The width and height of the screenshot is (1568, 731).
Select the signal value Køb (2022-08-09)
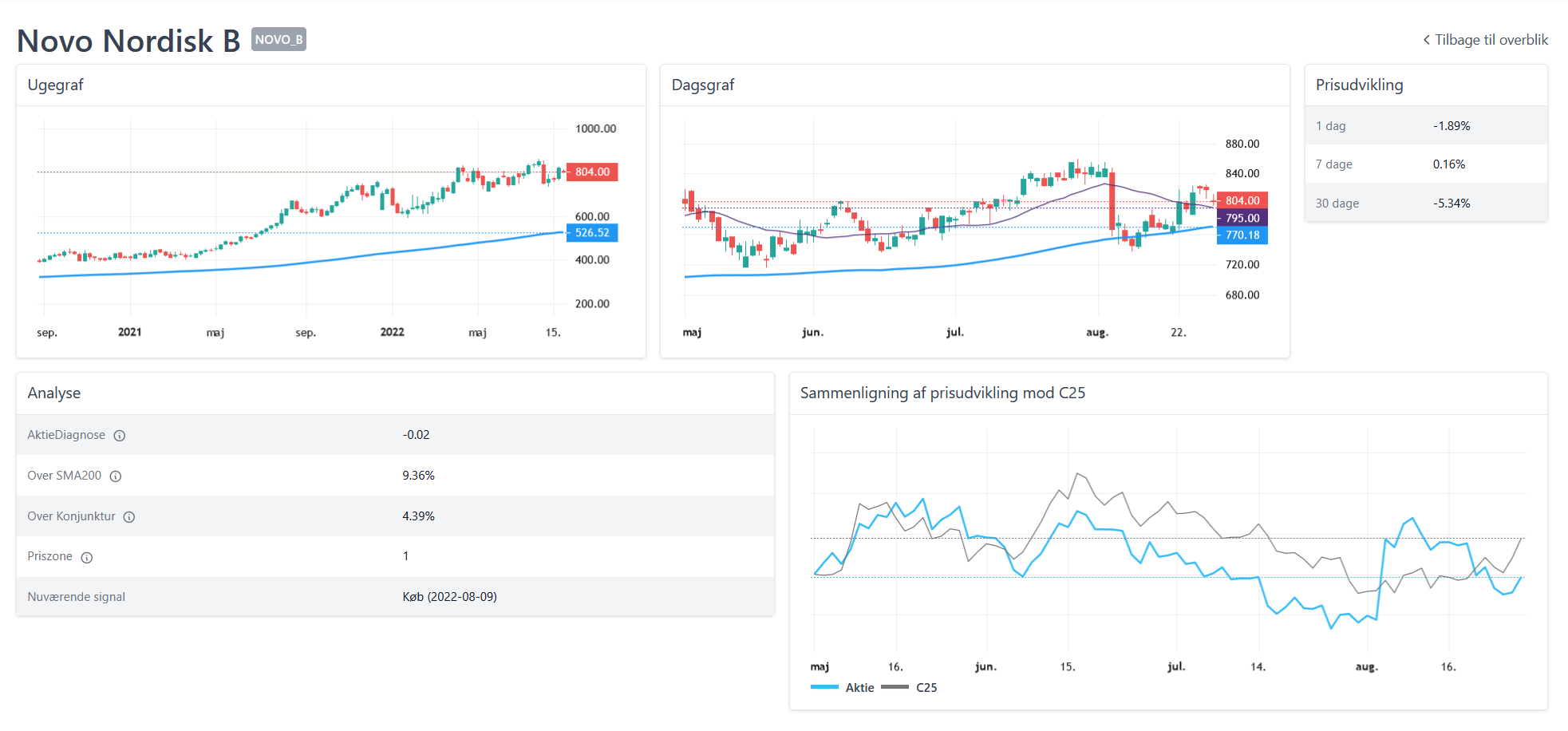pos(449,597)
